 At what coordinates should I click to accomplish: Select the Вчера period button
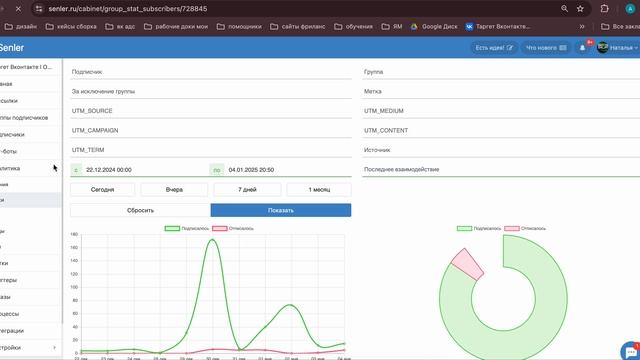(174, 190)
